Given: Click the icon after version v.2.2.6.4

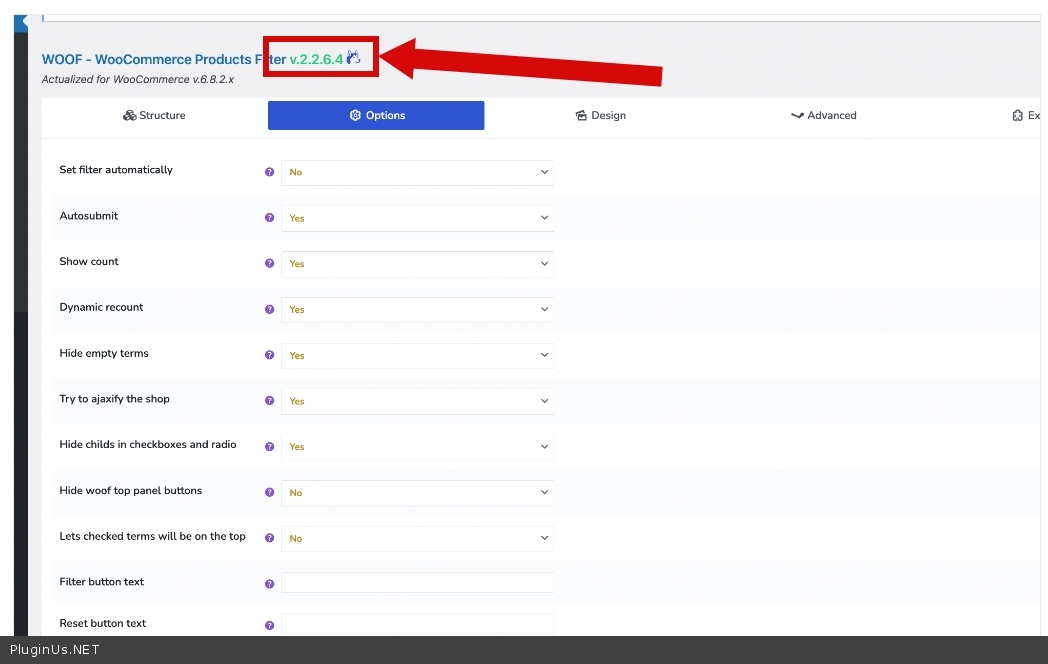Looking at the screenshot, I should [x=354, y=58].
